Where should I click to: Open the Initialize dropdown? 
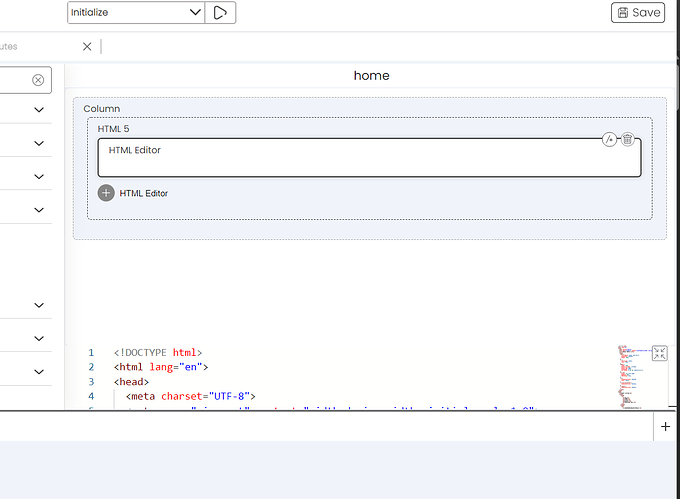coord(136,13)
